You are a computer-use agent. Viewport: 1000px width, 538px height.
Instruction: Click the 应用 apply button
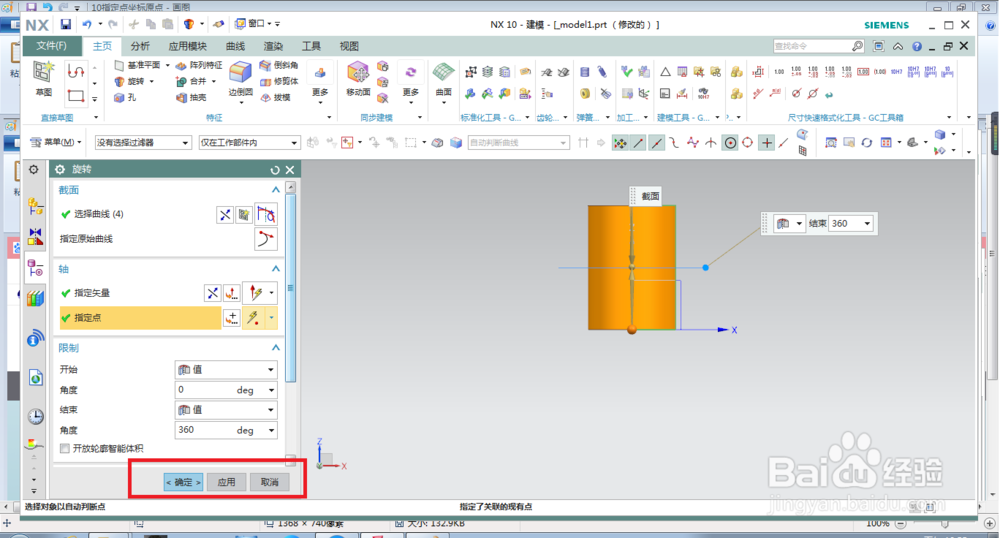(226, 482)
